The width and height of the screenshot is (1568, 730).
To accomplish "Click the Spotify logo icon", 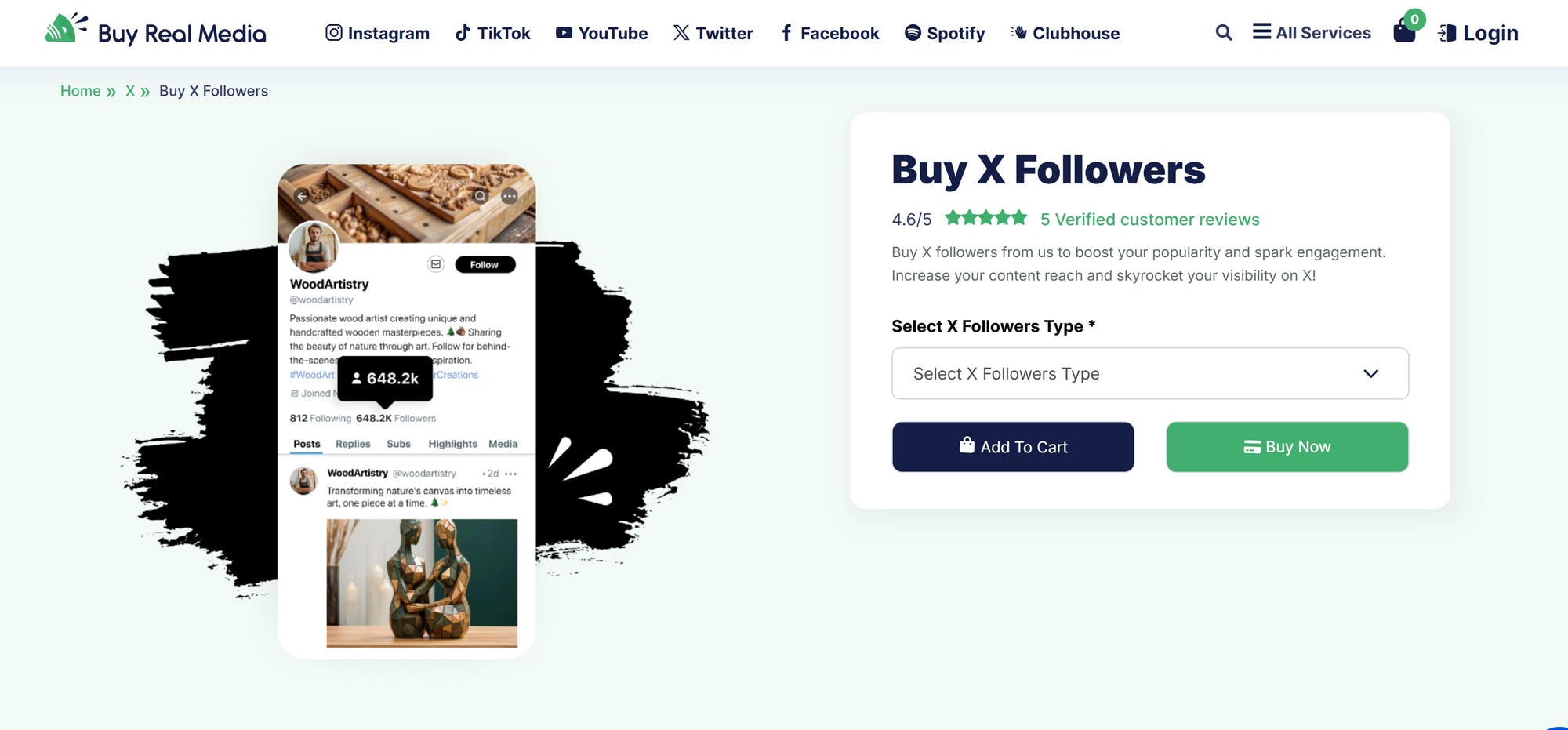I will [x=913, y=33].
